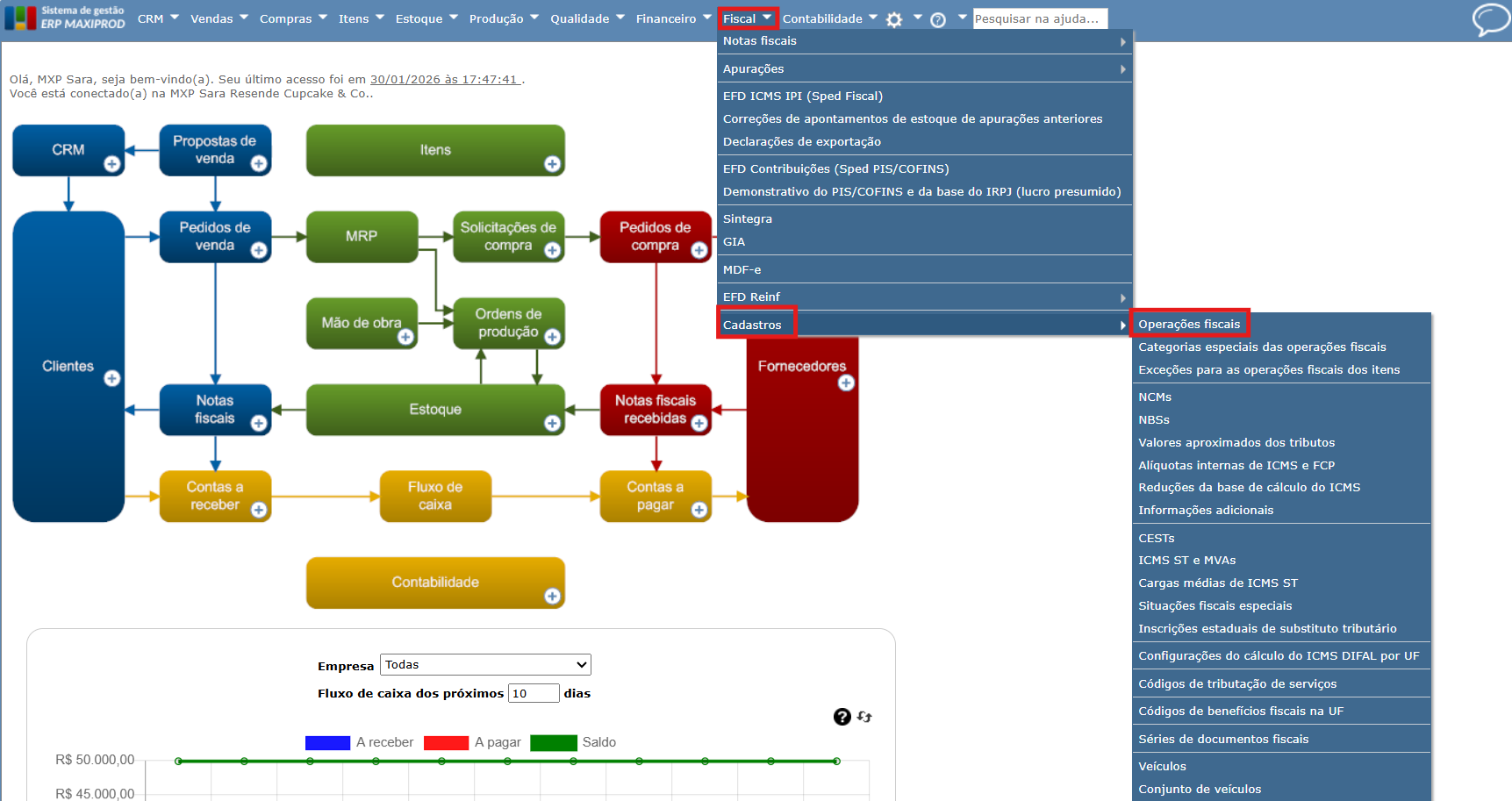Click plus icon on Mão de obra
The image size is (1512, 801).
(x=405, y=337)
